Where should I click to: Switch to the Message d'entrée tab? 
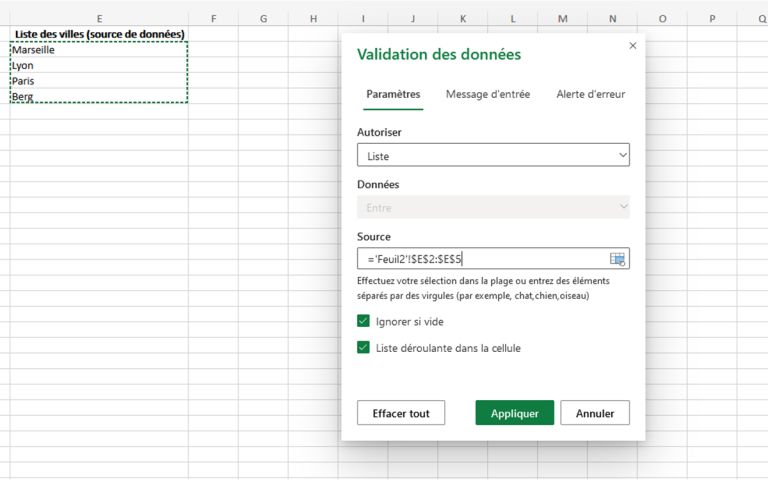pyautogui.click(x=488, y=94)
